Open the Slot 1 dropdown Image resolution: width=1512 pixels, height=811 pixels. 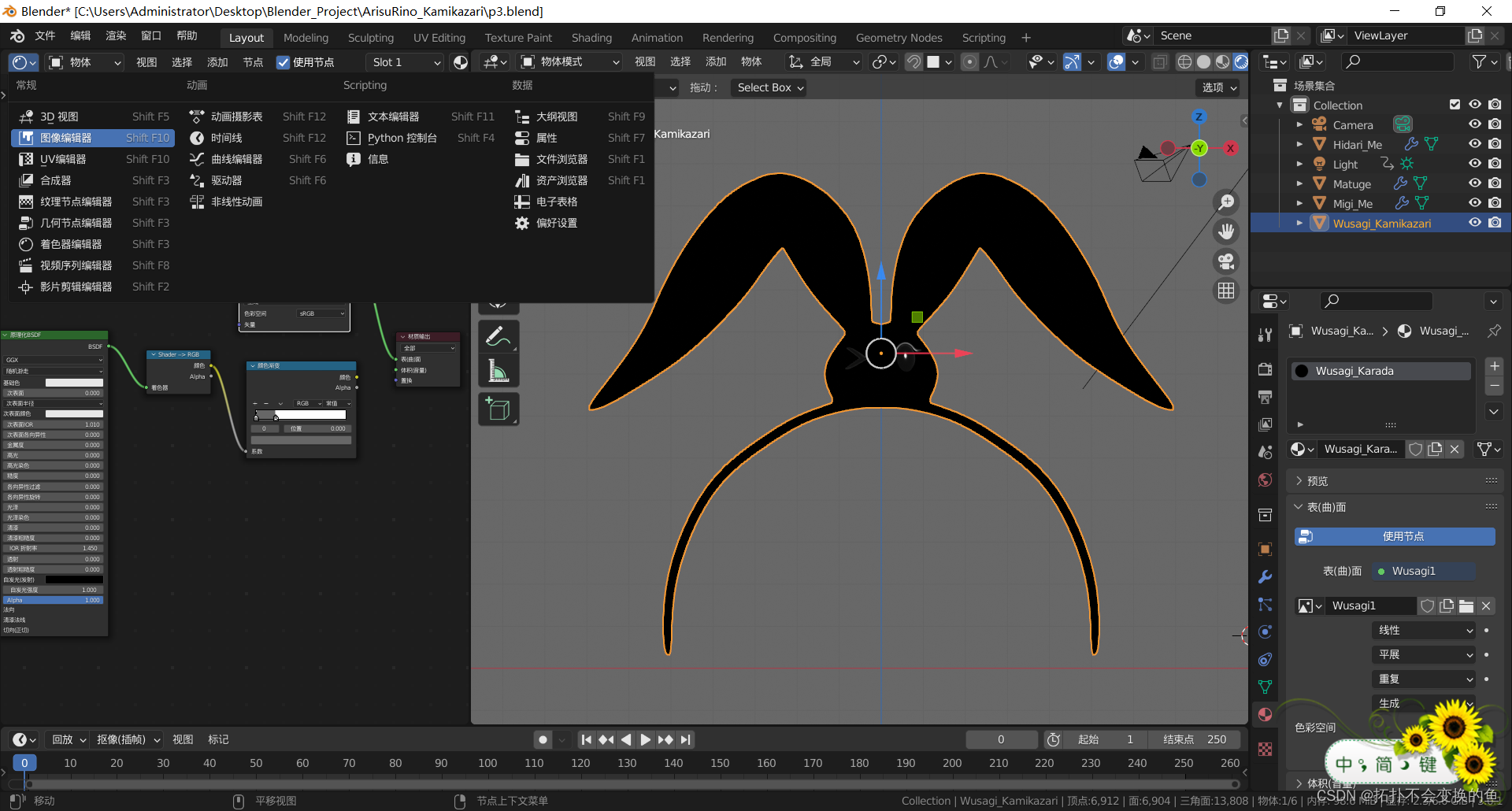click(x=405, y=62)
